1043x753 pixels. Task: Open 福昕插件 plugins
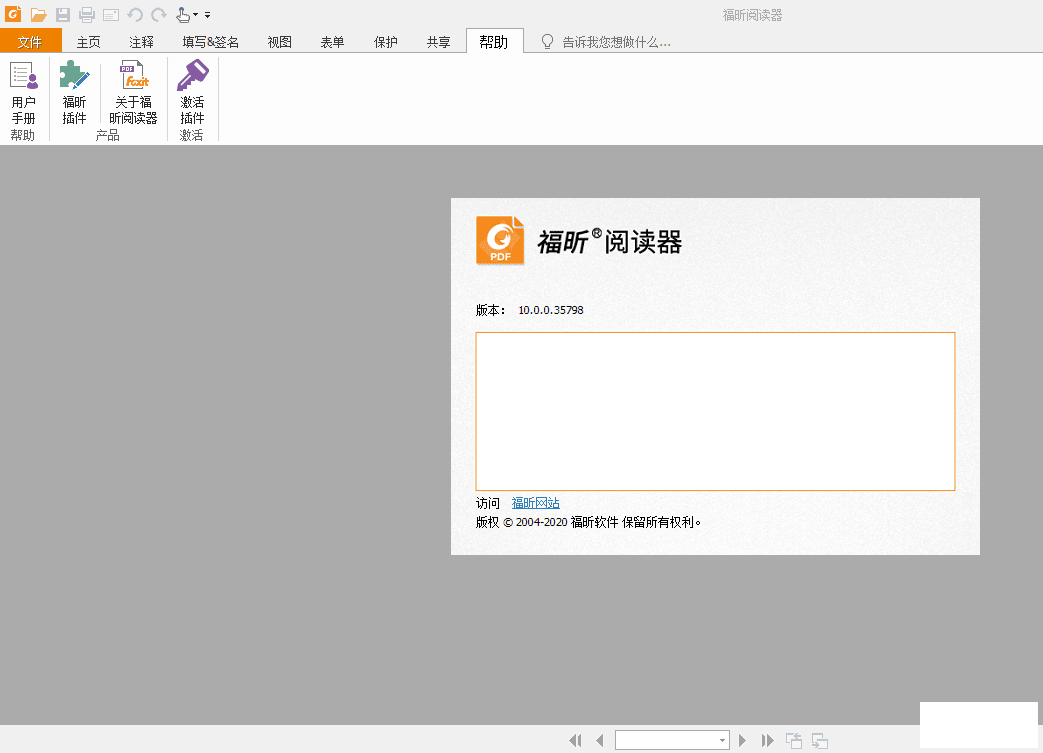pyautogui.click(x=74, y=92)
